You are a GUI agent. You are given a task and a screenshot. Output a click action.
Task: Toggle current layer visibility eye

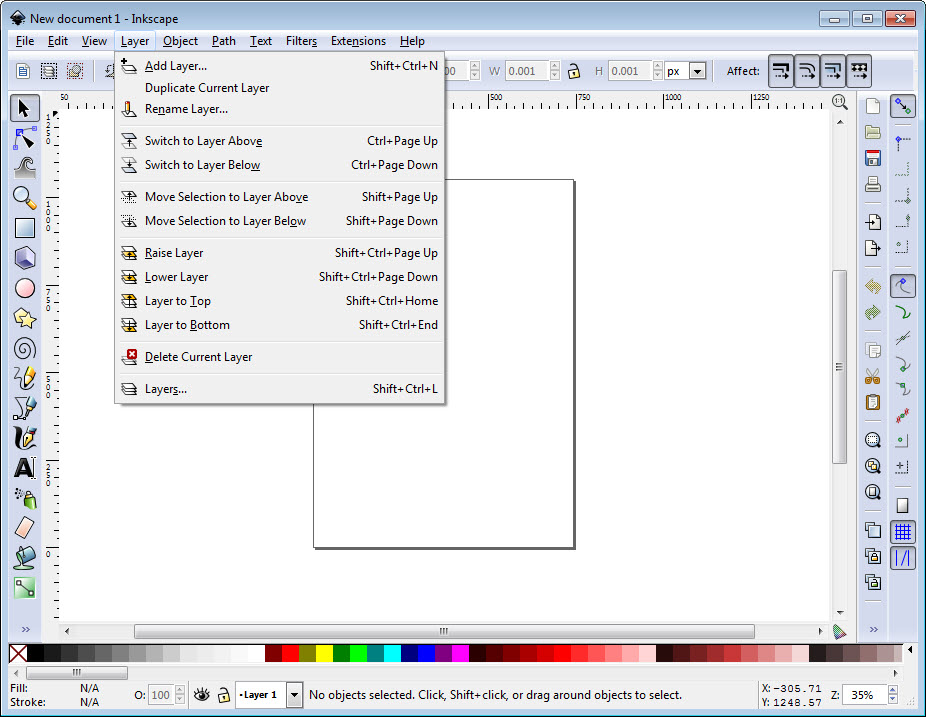(201, 695)
